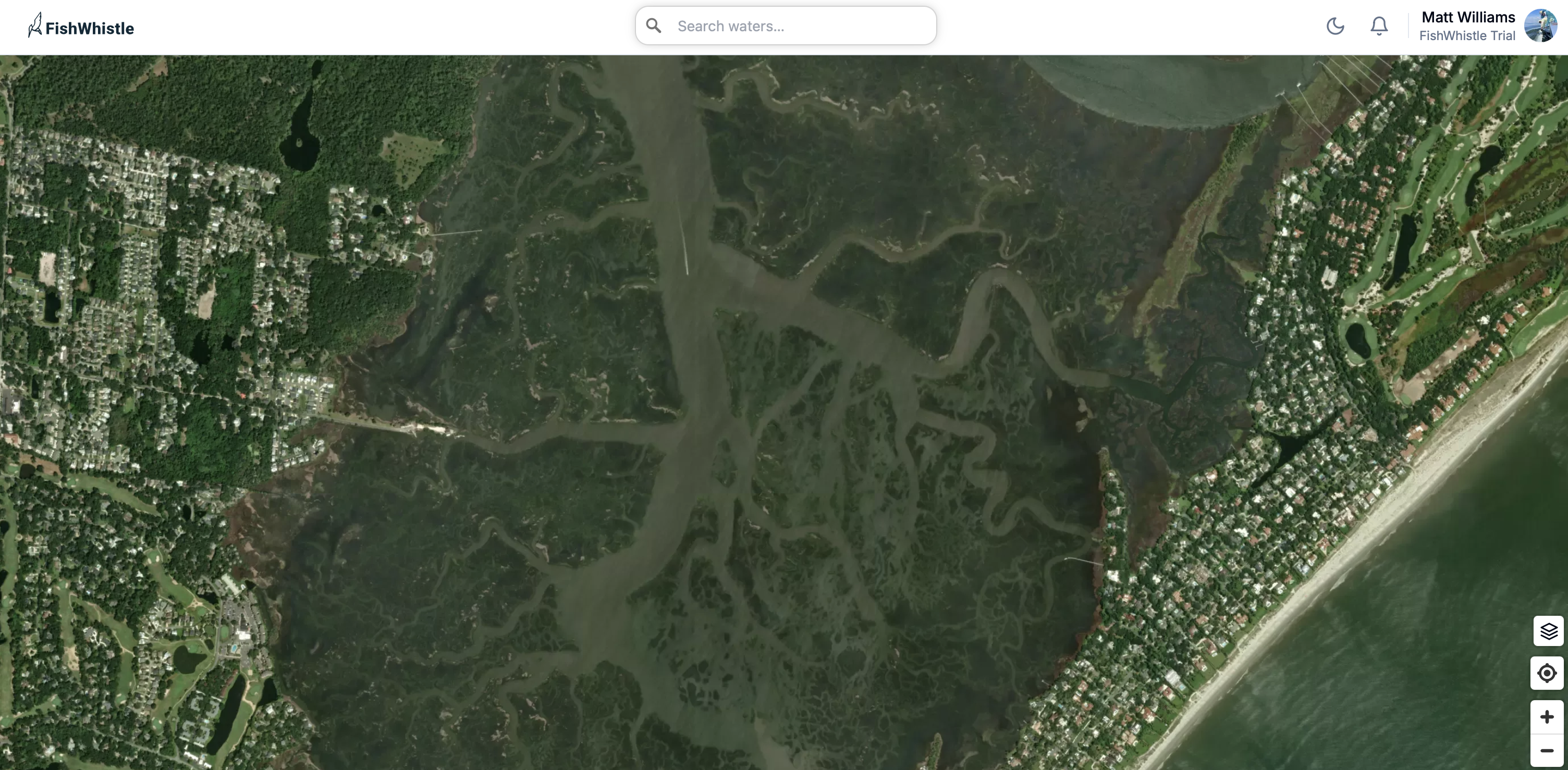
Task: Center map on my current location
Action: point(1547,673)
